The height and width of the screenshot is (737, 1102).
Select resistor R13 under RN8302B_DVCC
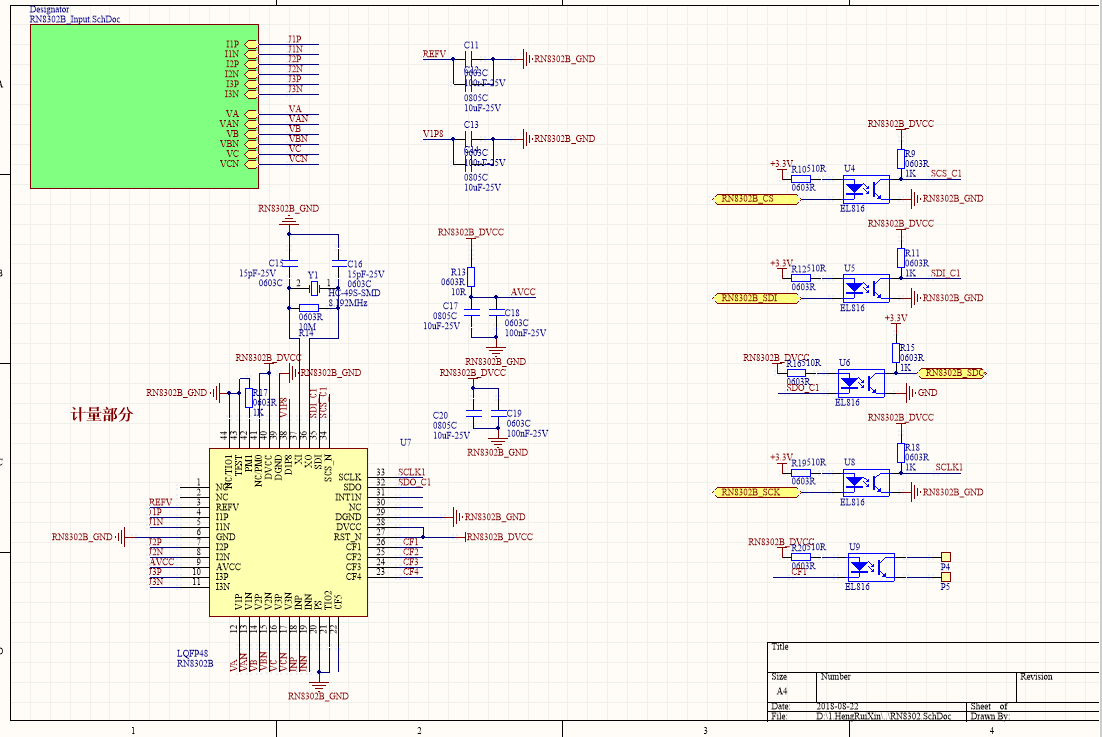471,277
